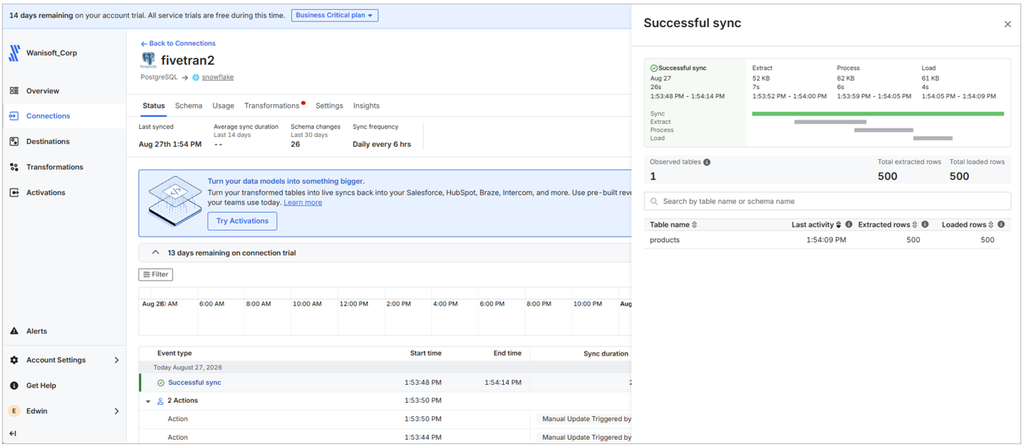Click the gray Extract timeline bar
1024x447 pixels.
click(830, 122)
